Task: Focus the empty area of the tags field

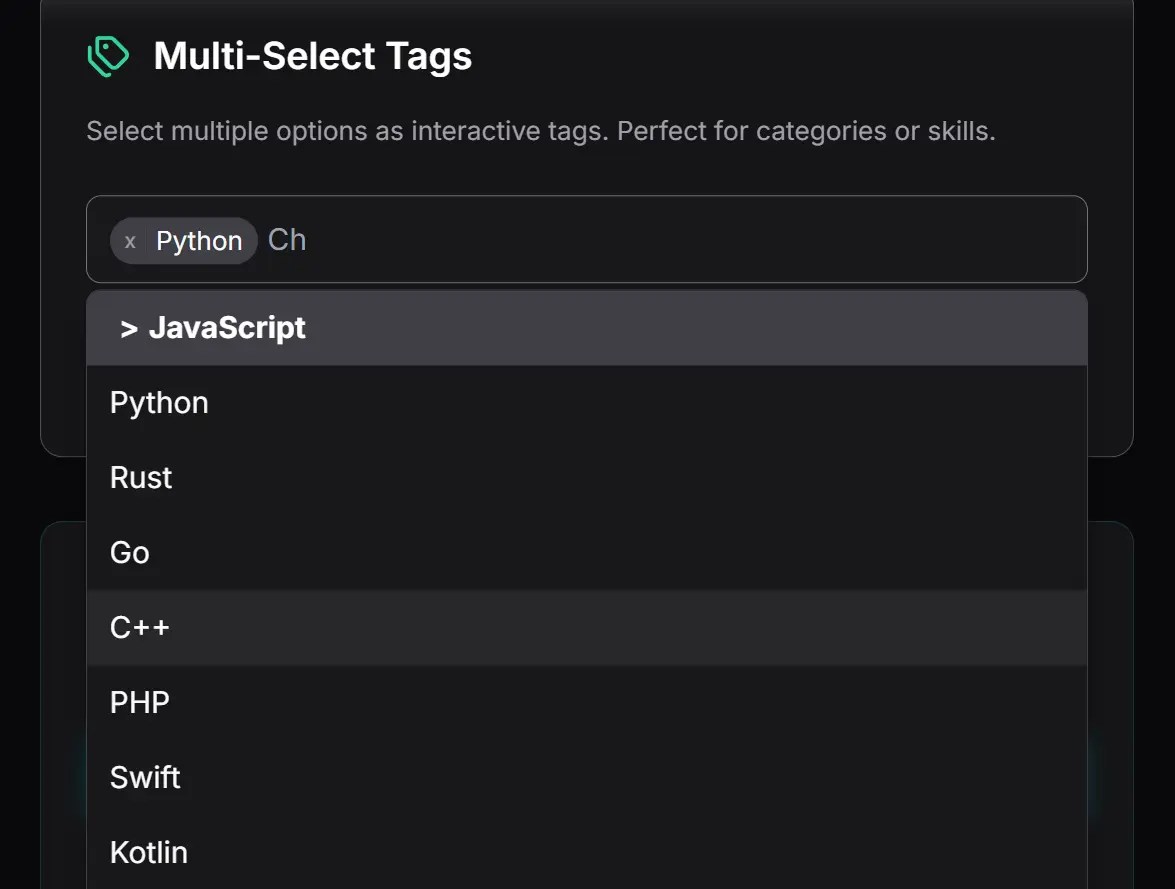Action: click(x=700, y=240)
